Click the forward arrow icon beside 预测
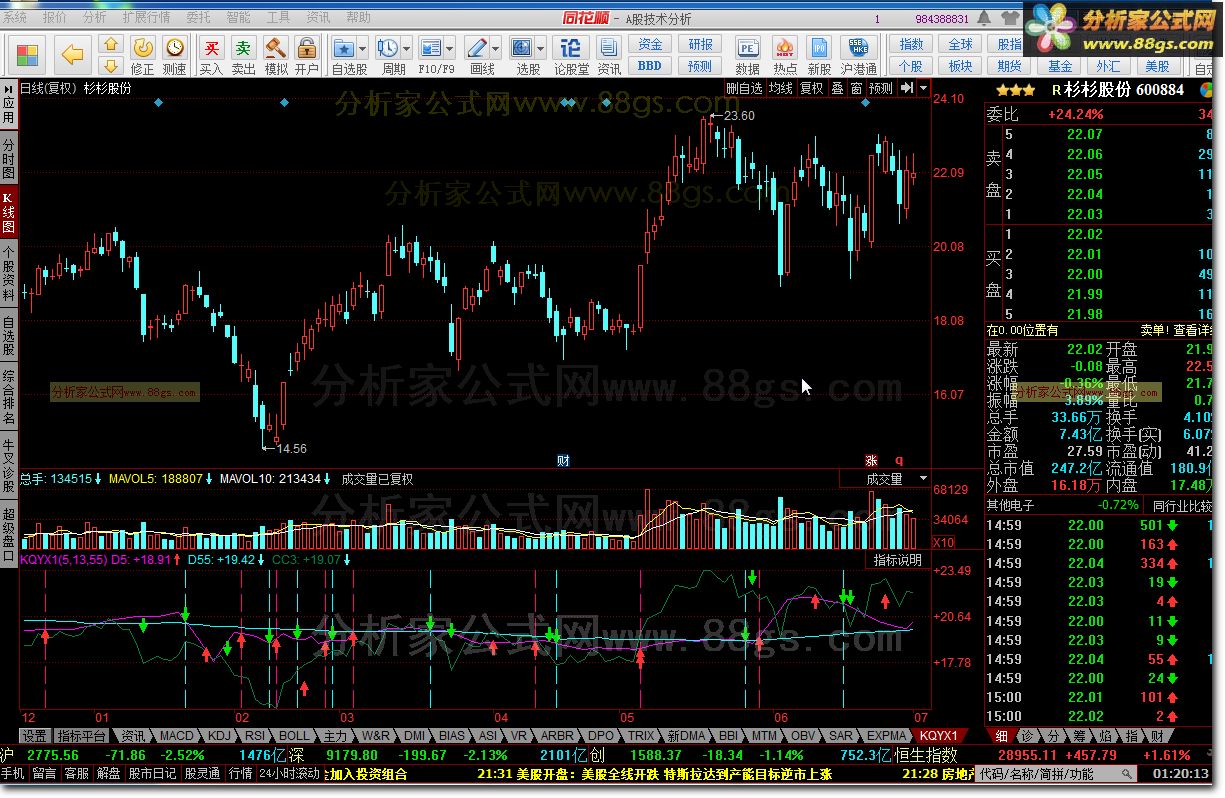 [905, 88]
